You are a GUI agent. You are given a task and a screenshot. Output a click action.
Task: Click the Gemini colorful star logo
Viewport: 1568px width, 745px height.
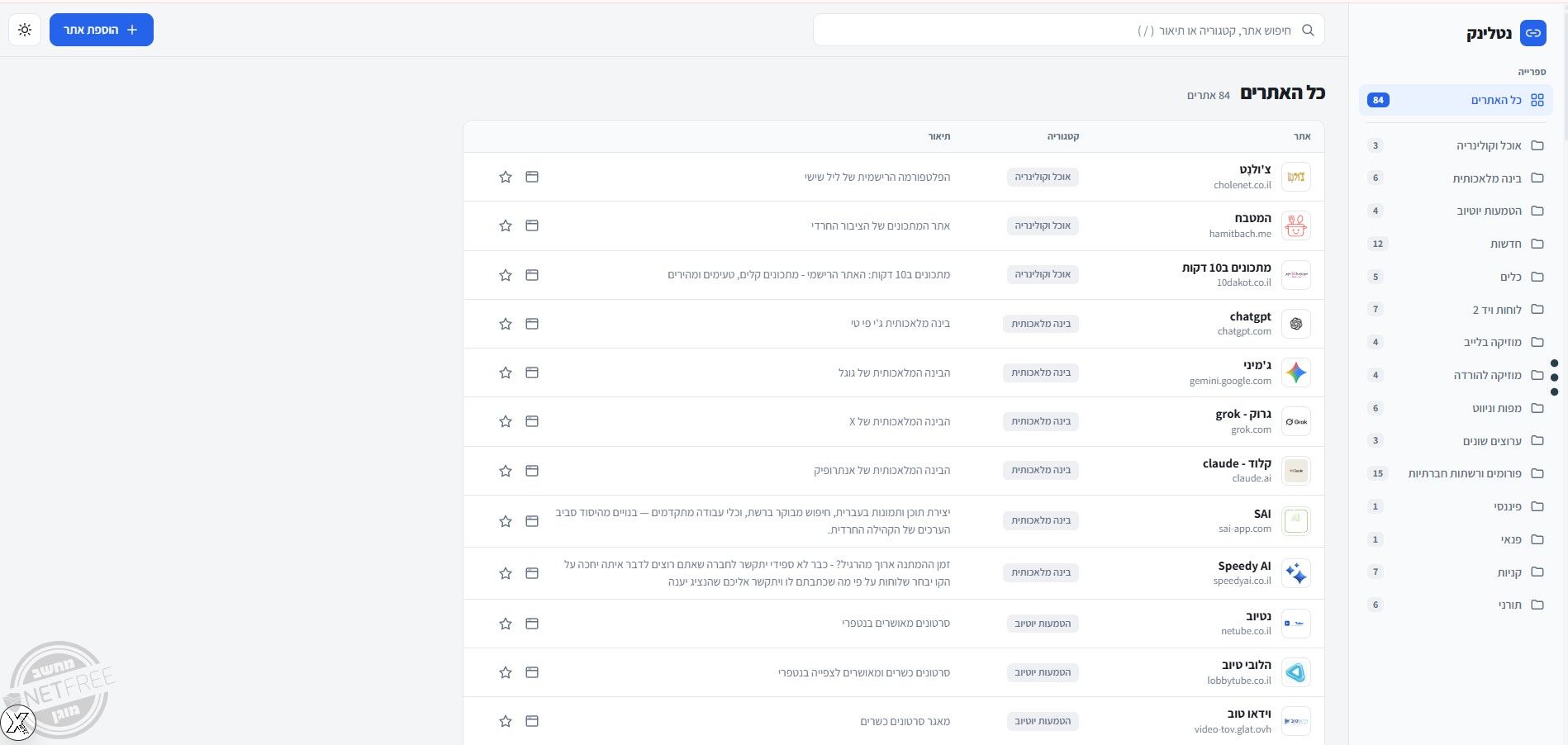(x=1295, y=372)
